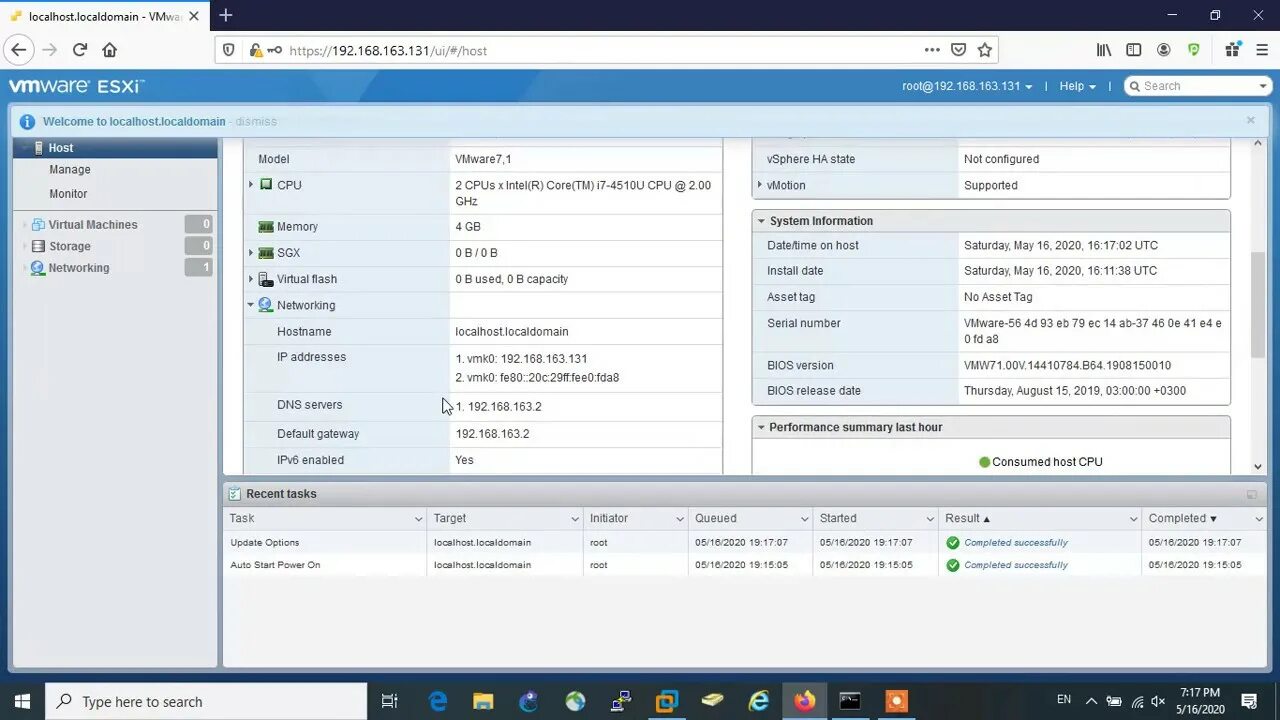Dismiss the welcome banner via dismiss link
1280x720 pixels.
(x=256, y=122)
